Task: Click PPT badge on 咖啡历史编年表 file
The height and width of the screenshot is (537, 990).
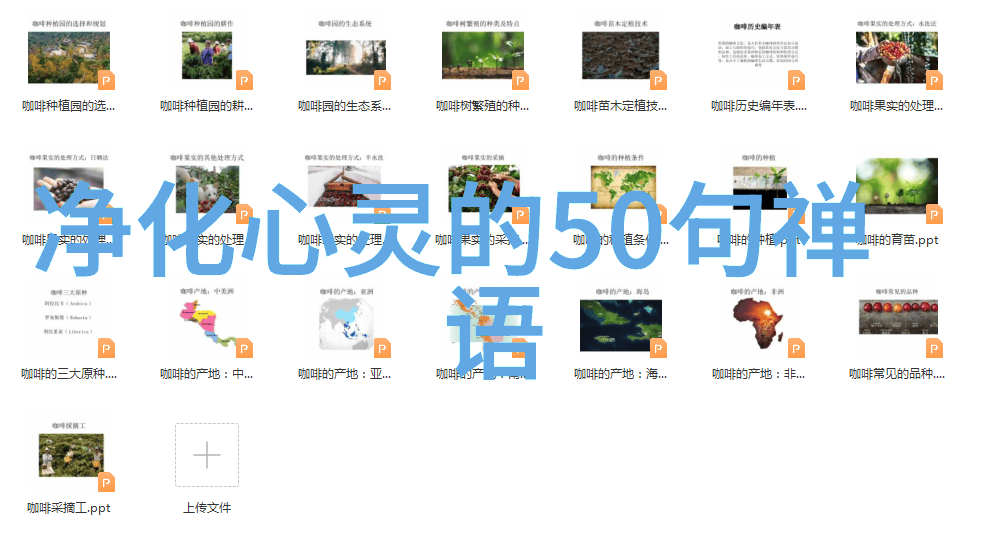Action: (x=796, y=80)
